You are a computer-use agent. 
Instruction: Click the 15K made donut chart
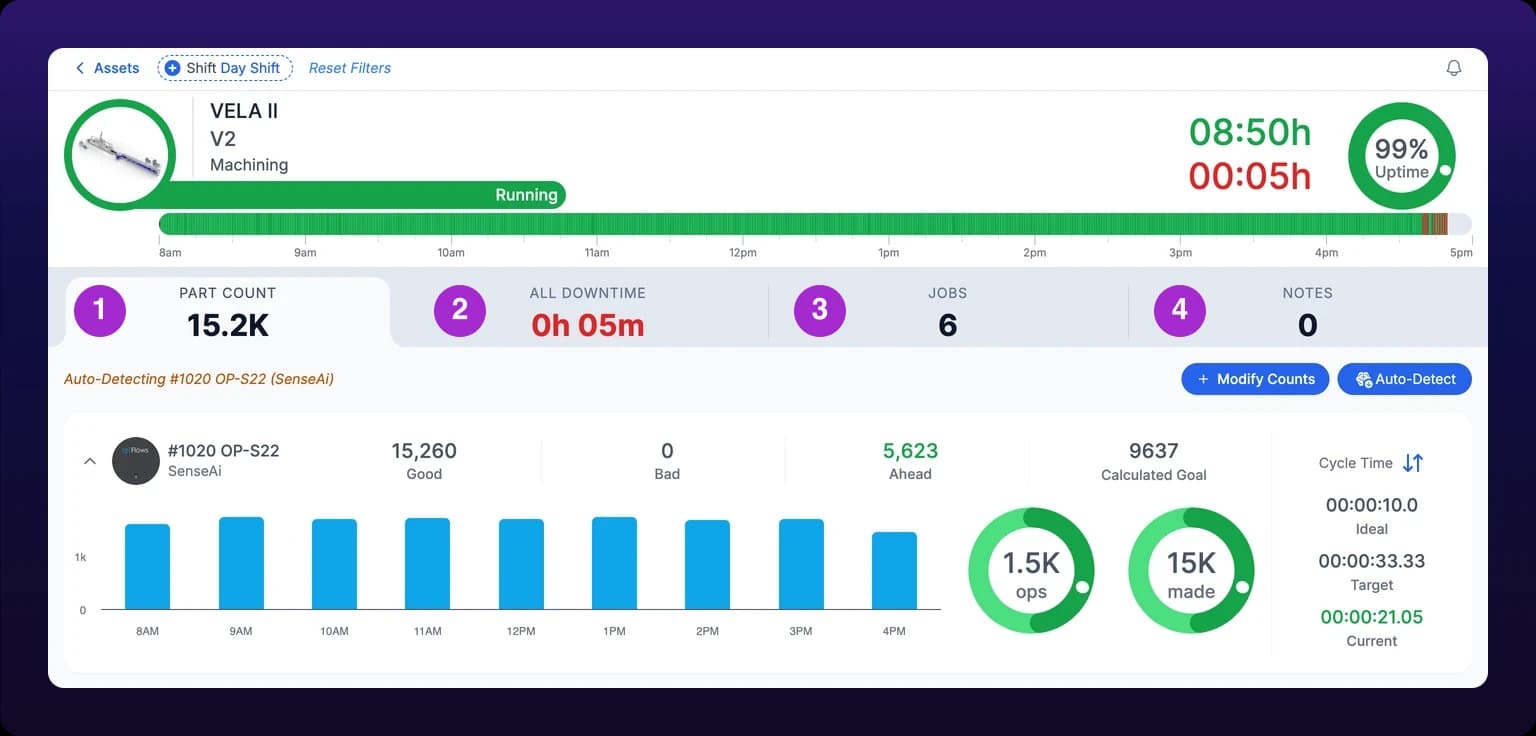click(x=1191, y=570)
